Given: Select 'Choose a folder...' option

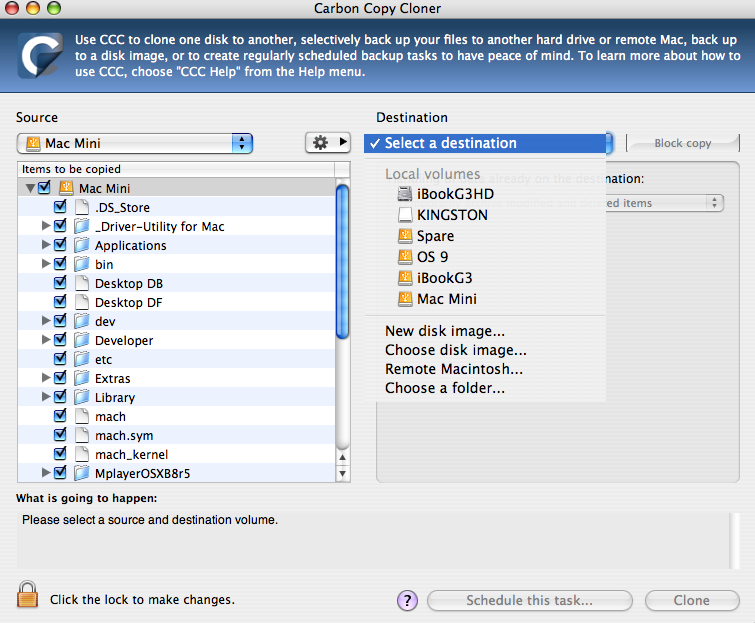Looking at the screenshot, I should [x=485, y=388].
